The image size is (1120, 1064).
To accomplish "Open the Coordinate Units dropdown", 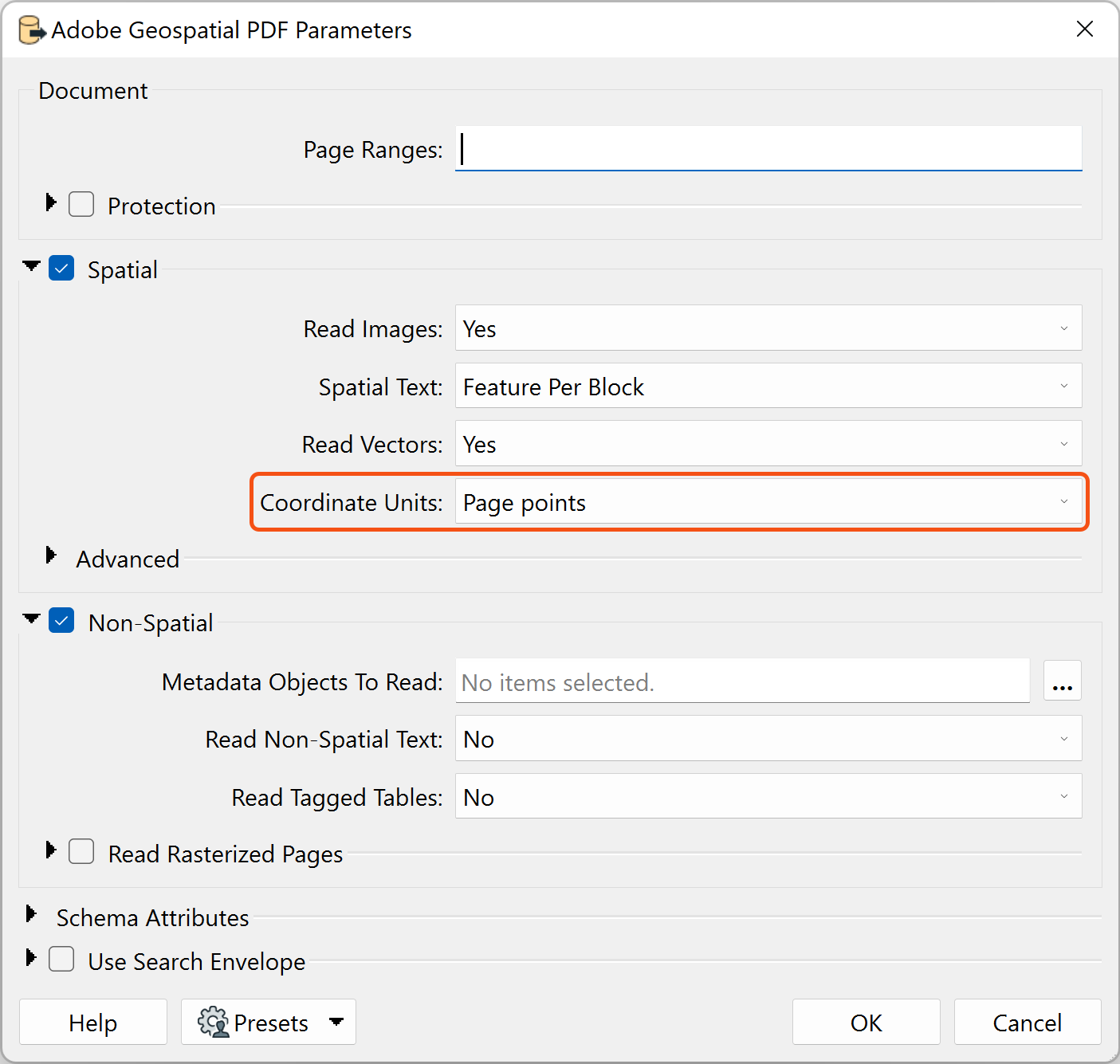I will pyautogui.click(x=768, y=501).
